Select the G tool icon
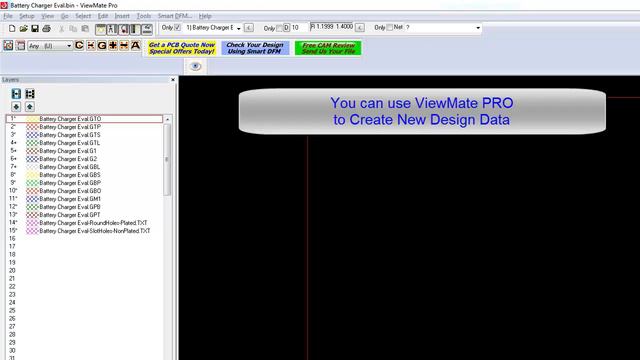640x360 pixels. tap(102, 45)
